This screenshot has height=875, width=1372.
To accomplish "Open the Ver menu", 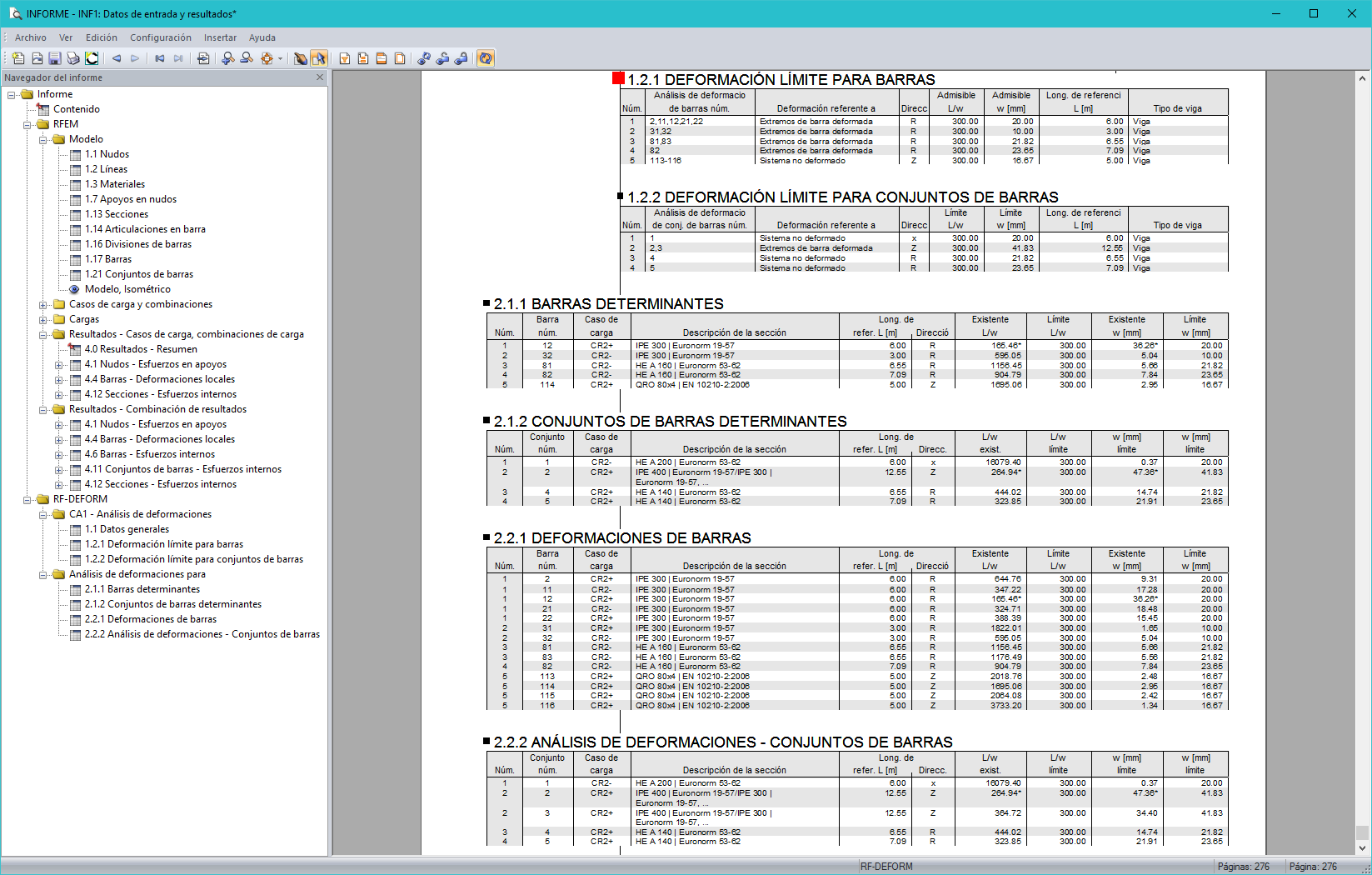I will pos(66,37).
